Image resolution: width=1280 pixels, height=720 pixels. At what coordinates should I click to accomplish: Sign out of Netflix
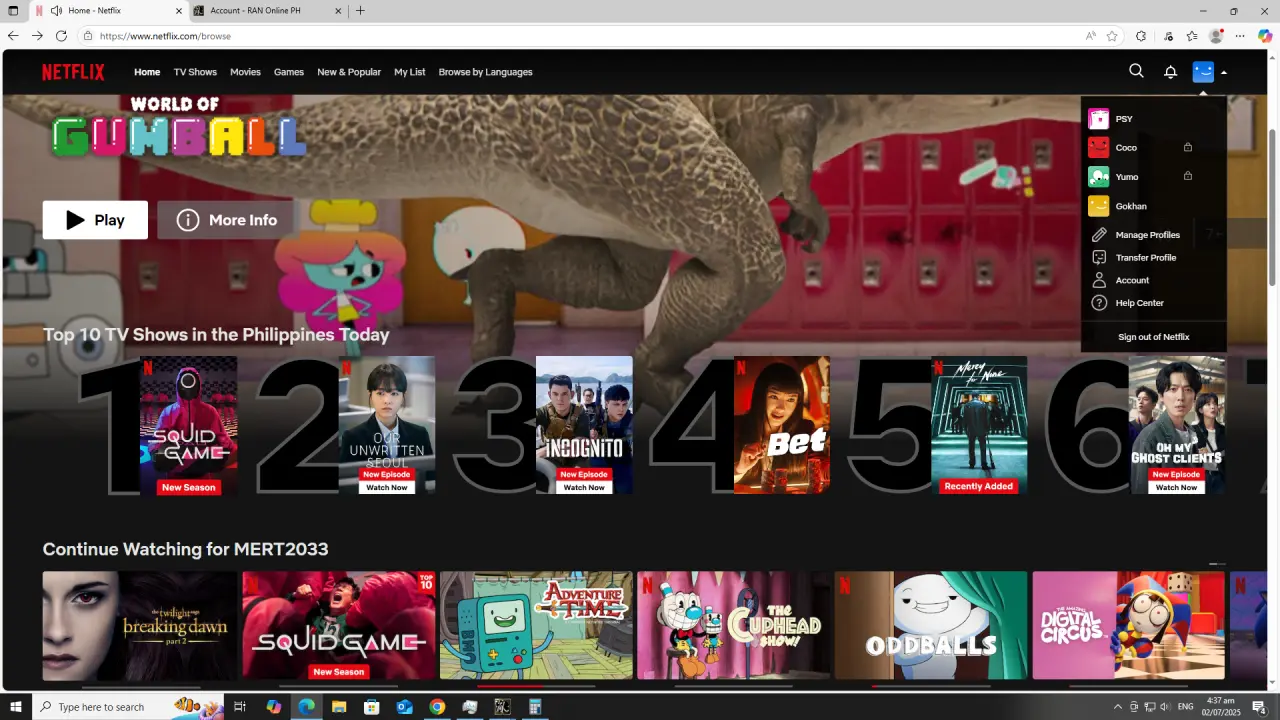coord(1154,337)
